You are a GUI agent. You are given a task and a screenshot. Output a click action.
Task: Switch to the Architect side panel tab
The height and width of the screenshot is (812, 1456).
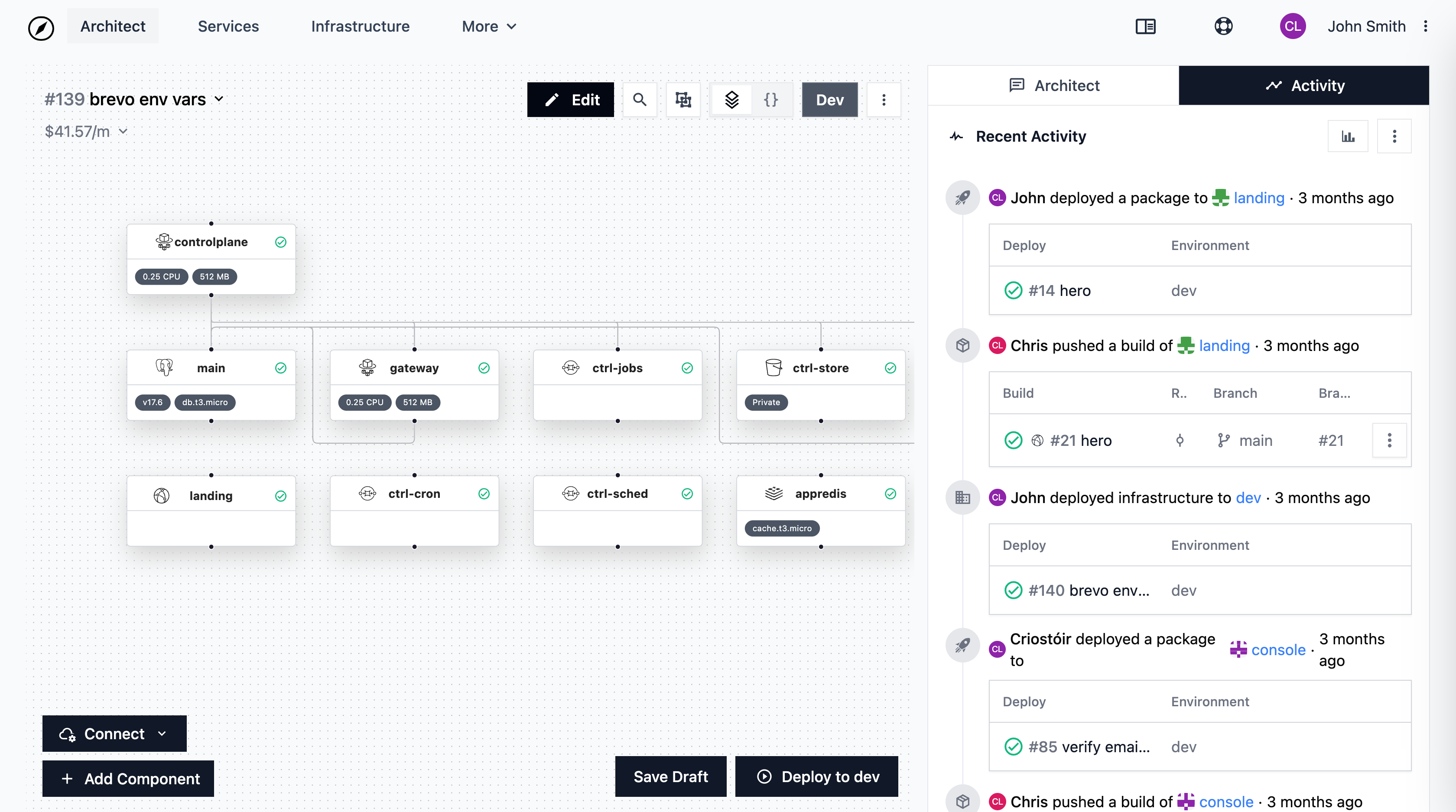click(x=1053, y=85)
